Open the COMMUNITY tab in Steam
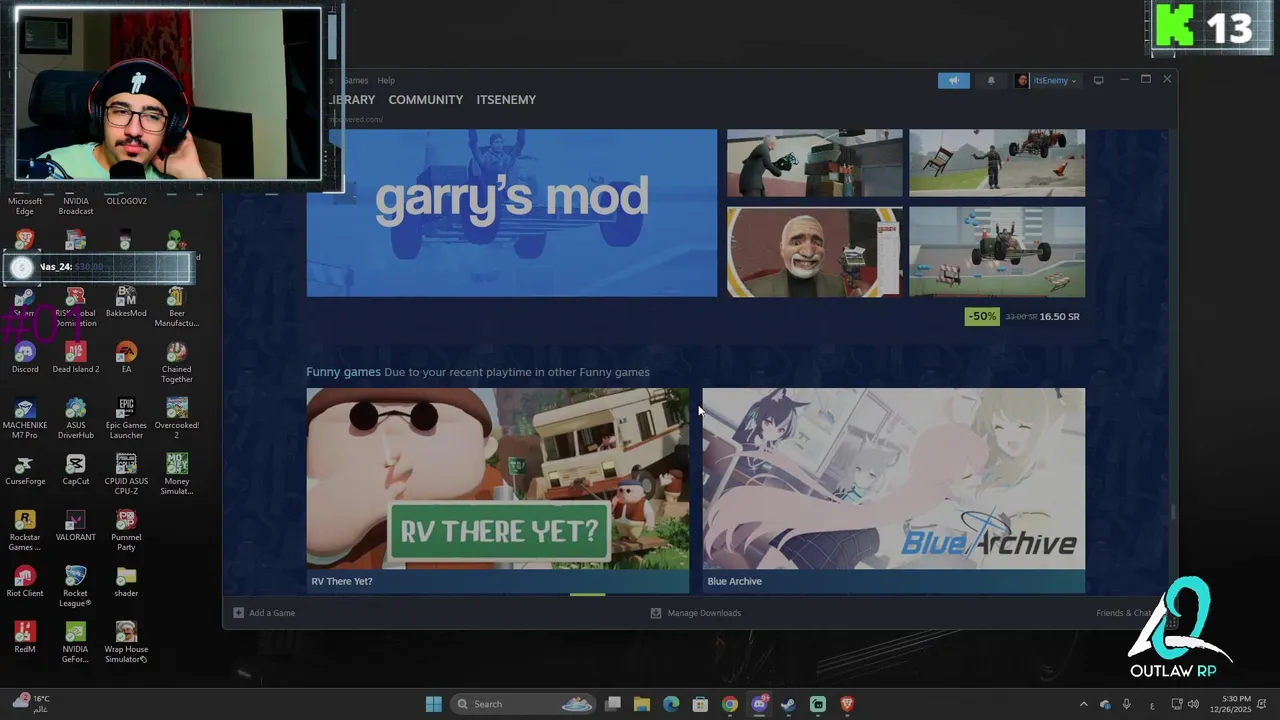 click(x=425, y=100)
